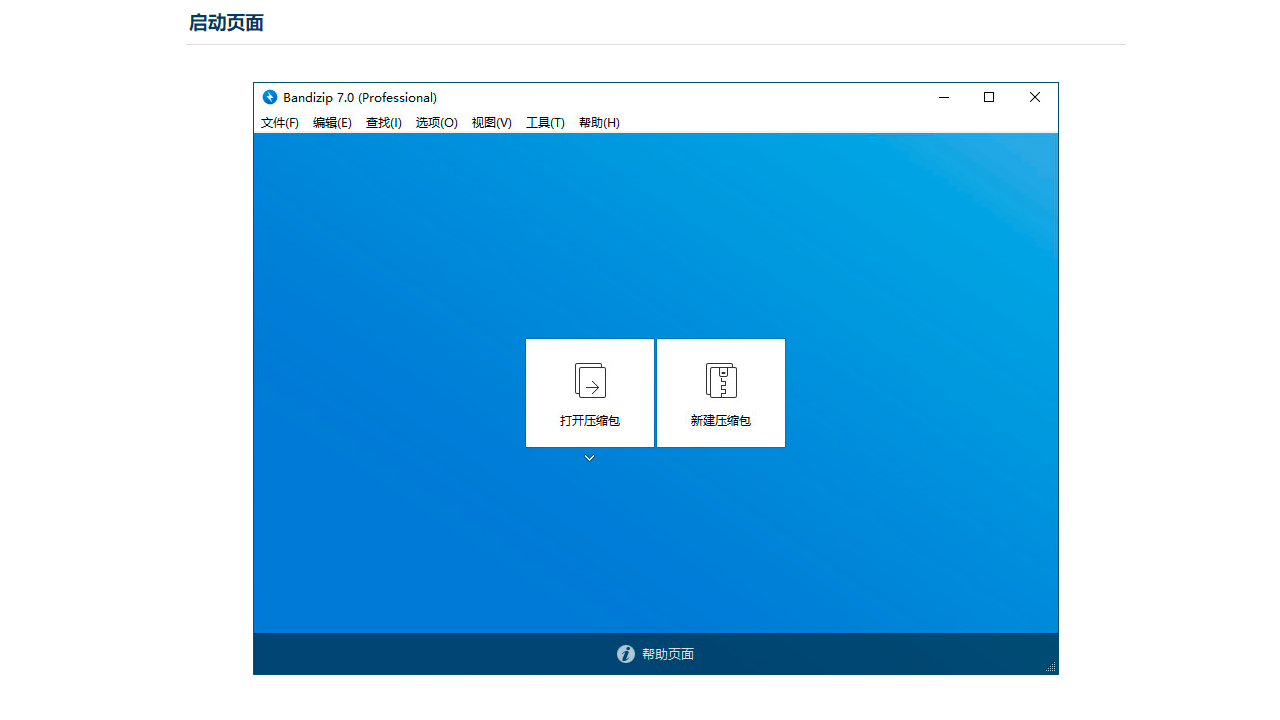
Task: Follow the 帮助页面 link text
Action: 668,654
